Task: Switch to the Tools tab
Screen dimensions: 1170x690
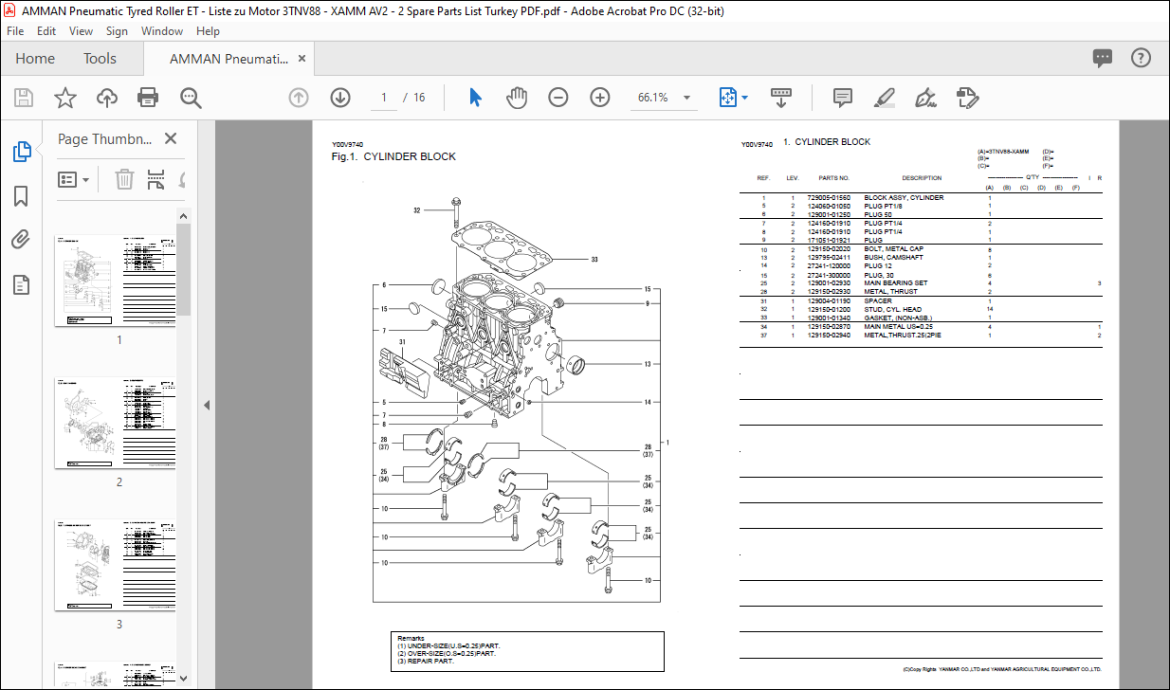Action: (x=100, y=58)
